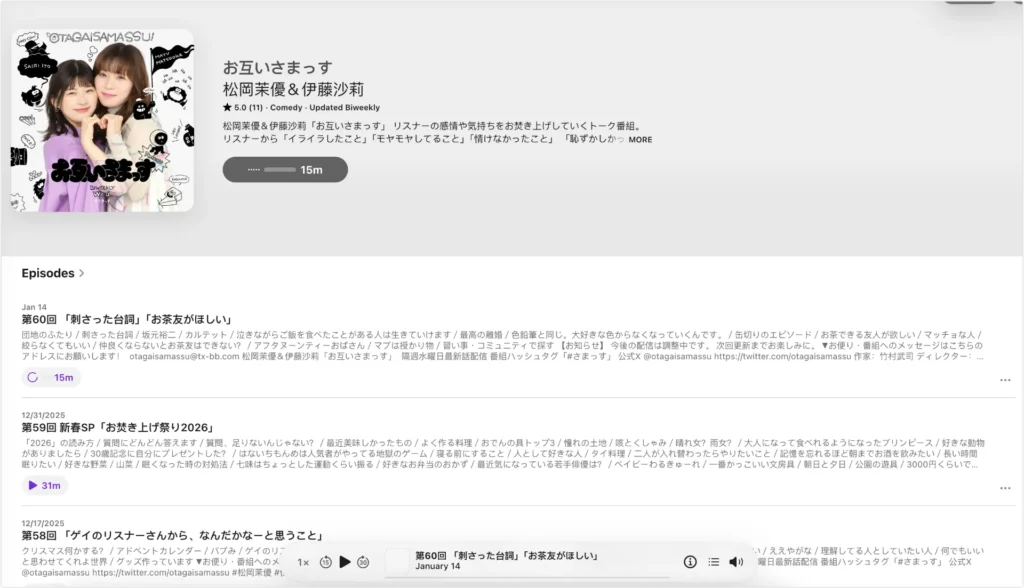Click the 12/31/2025 episode date

coord(43,415)
